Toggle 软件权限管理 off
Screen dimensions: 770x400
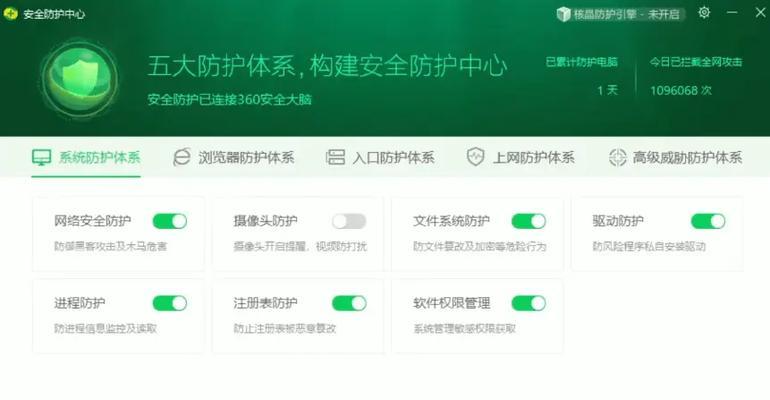click(x=529, y=303)
